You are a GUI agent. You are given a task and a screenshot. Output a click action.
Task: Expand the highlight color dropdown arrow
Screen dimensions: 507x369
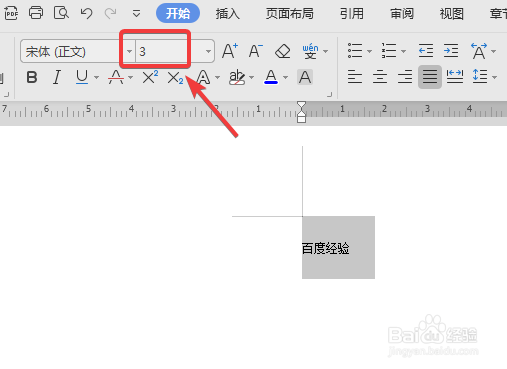[x=251, y=78]
